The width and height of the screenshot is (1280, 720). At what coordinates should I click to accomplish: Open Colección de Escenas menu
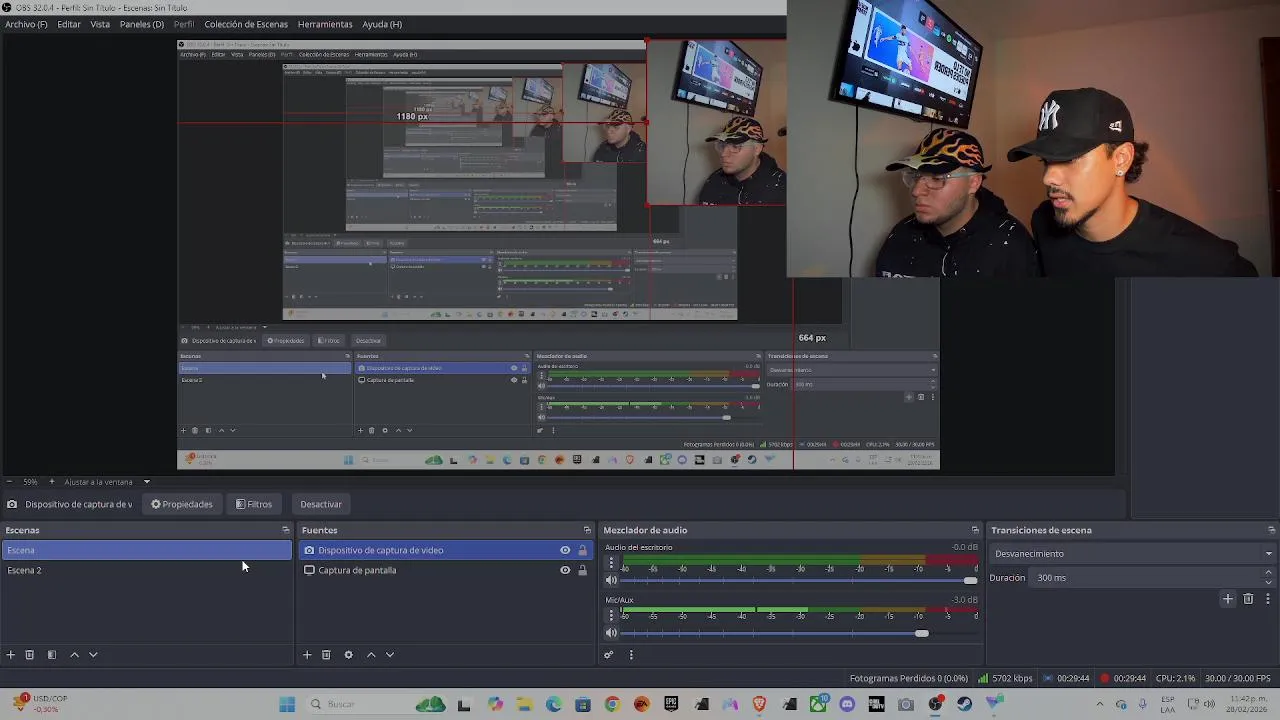click(246, 24)
